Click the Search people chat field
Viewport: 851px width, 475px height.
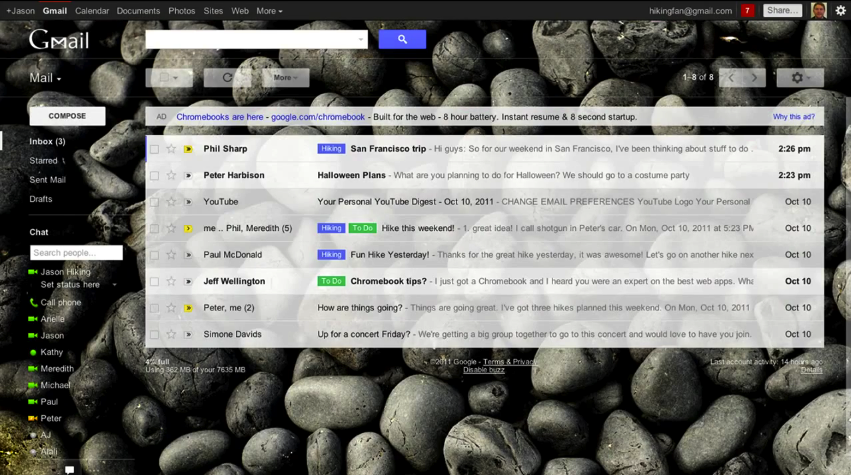pyautogui.click(x=76, y=253)
